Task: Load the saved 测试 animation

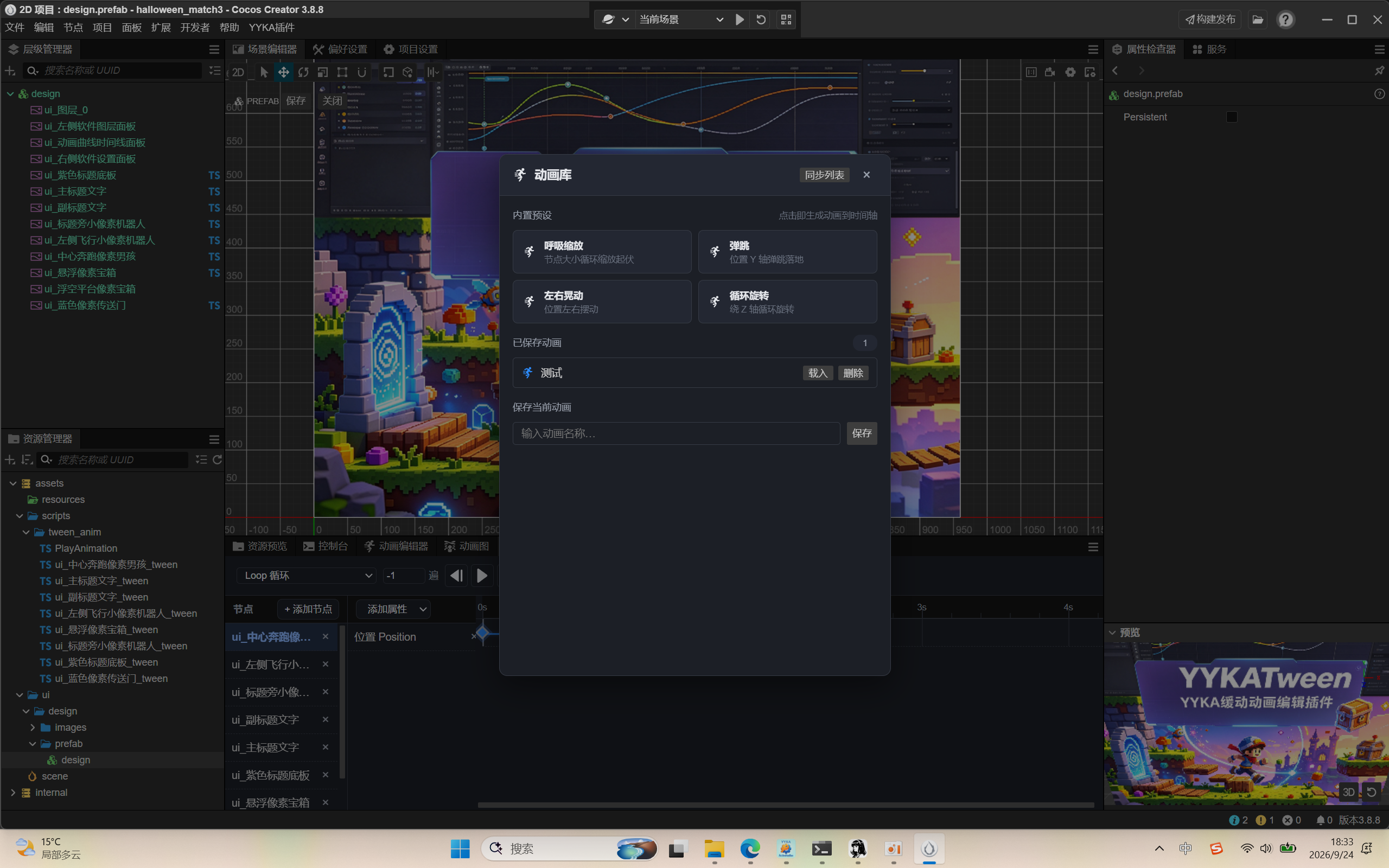Action: (x=817, y=373)
